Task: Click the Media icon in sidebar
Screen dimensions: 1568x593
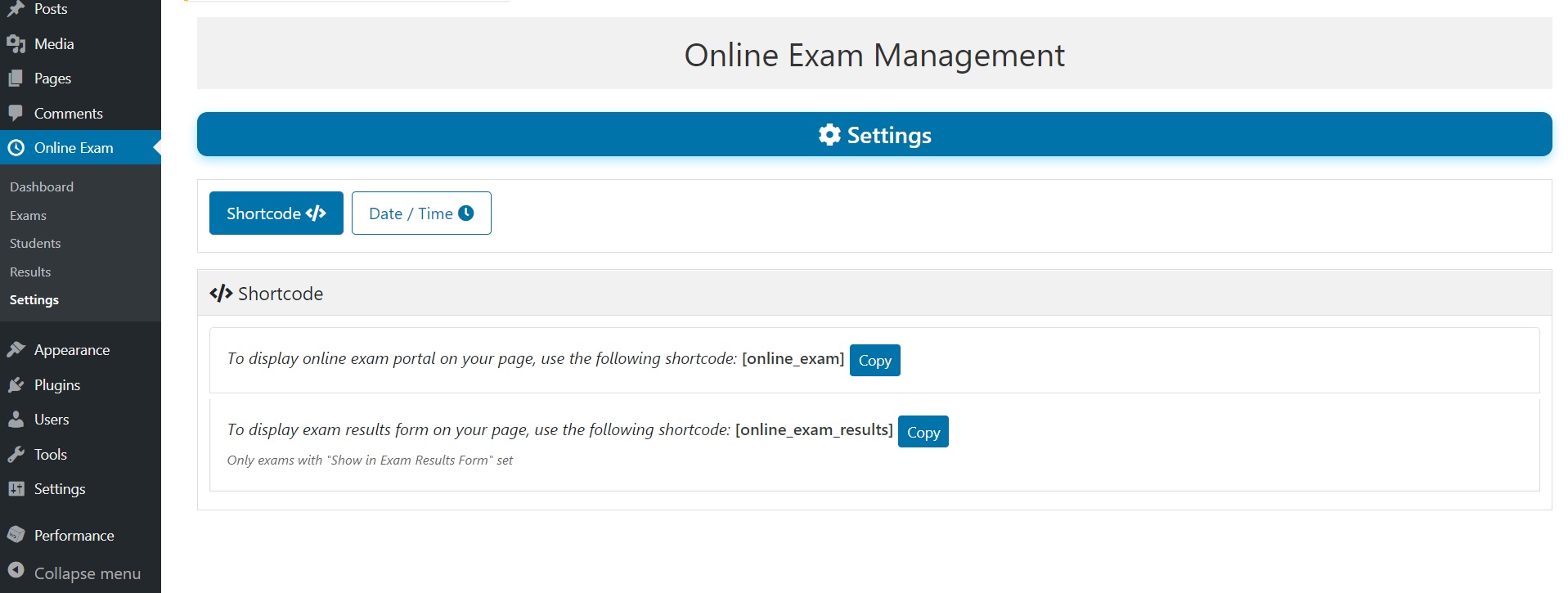Action: tap(16, 44)
